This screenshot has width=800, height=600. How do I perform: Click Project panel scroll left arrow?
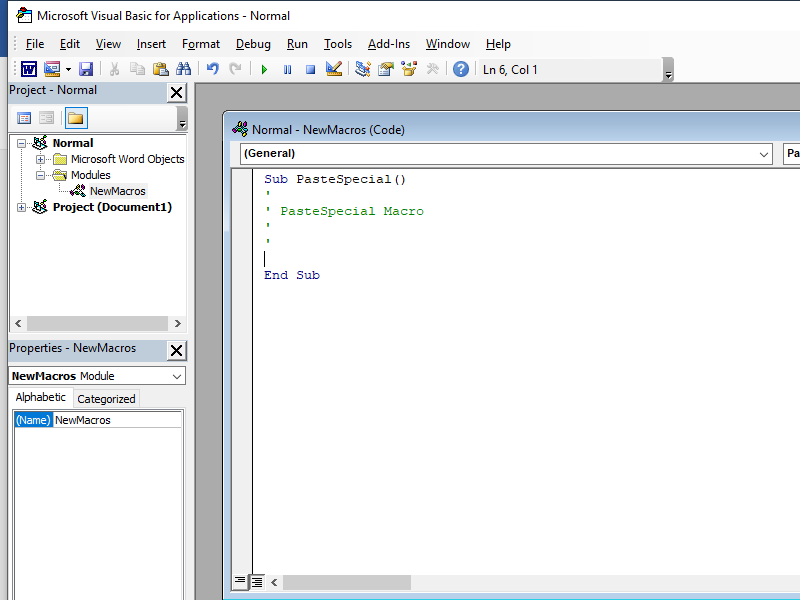pos(18,323)
